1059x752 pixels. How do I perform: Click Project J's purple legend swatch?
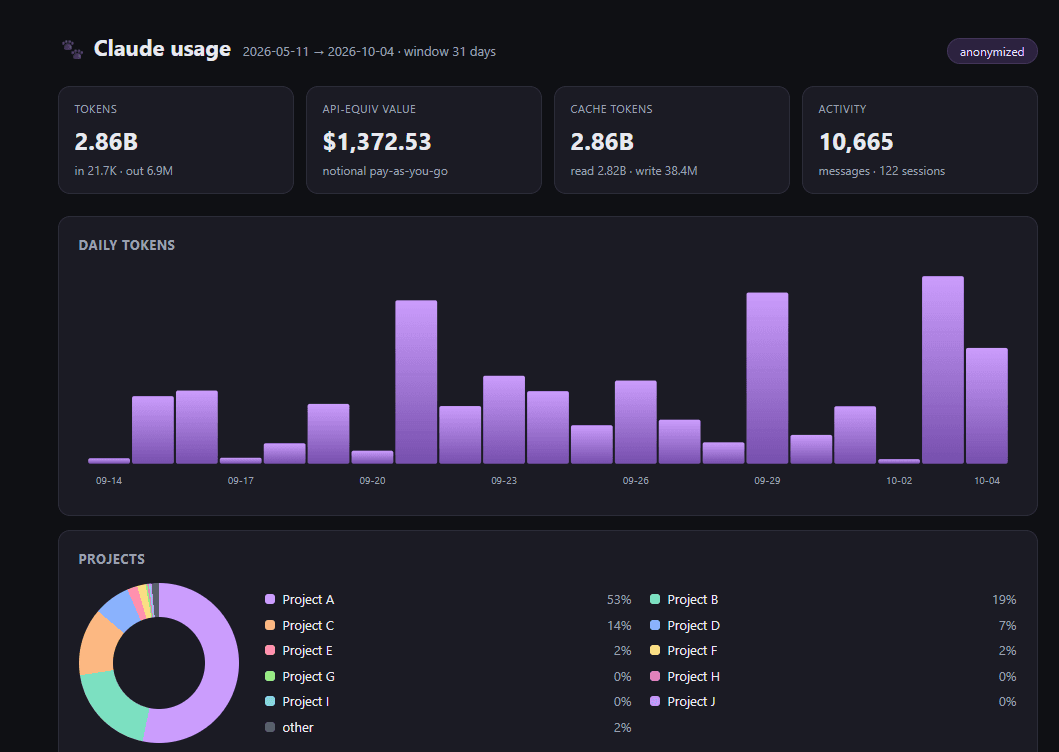(x=654, y=701)
